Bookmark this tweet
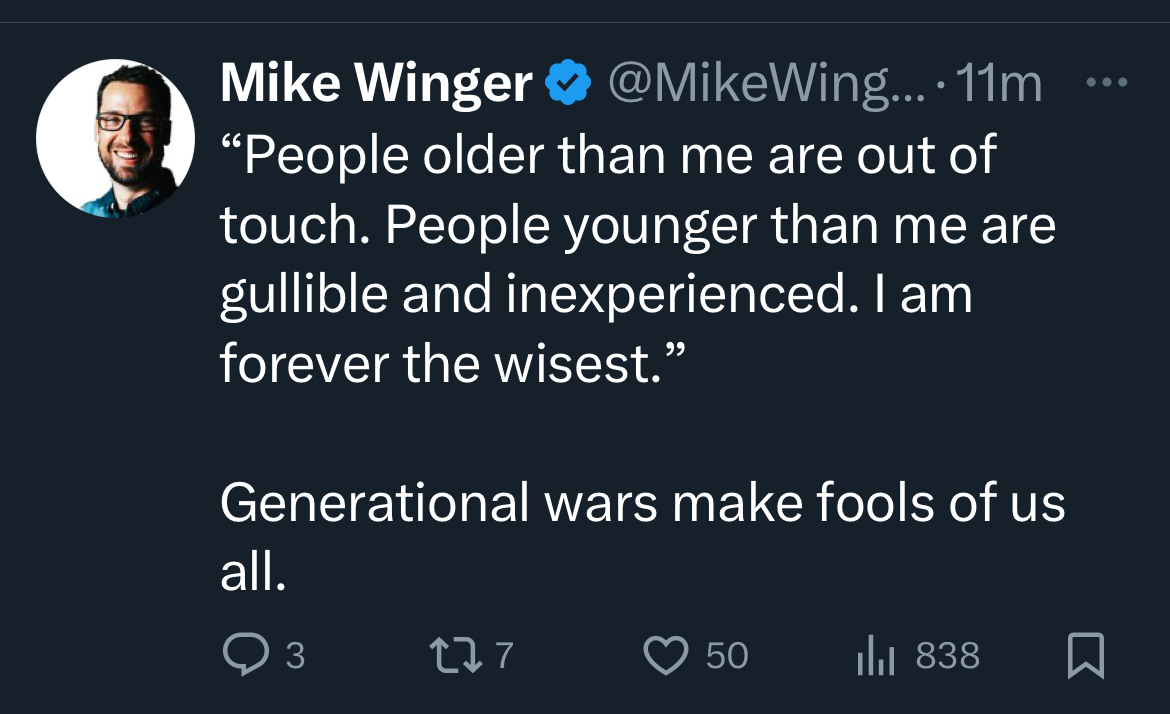 click(1085, 656)
